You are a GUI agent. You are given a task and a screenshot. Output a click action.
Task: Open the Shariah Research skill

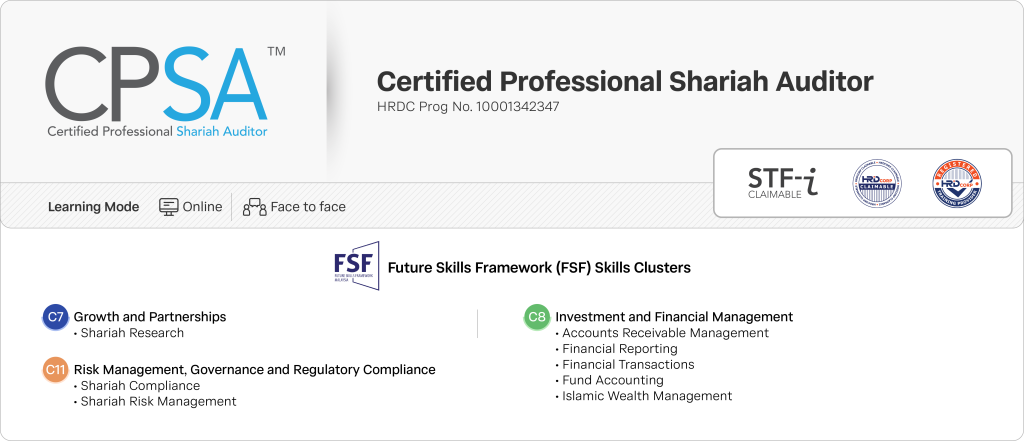pyautogui.click(x=132, y=333)
